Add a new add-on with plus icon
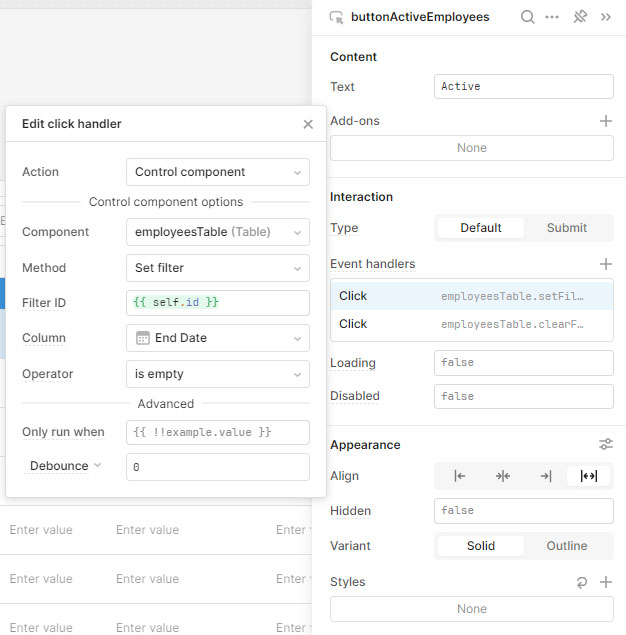 point(605,121)
